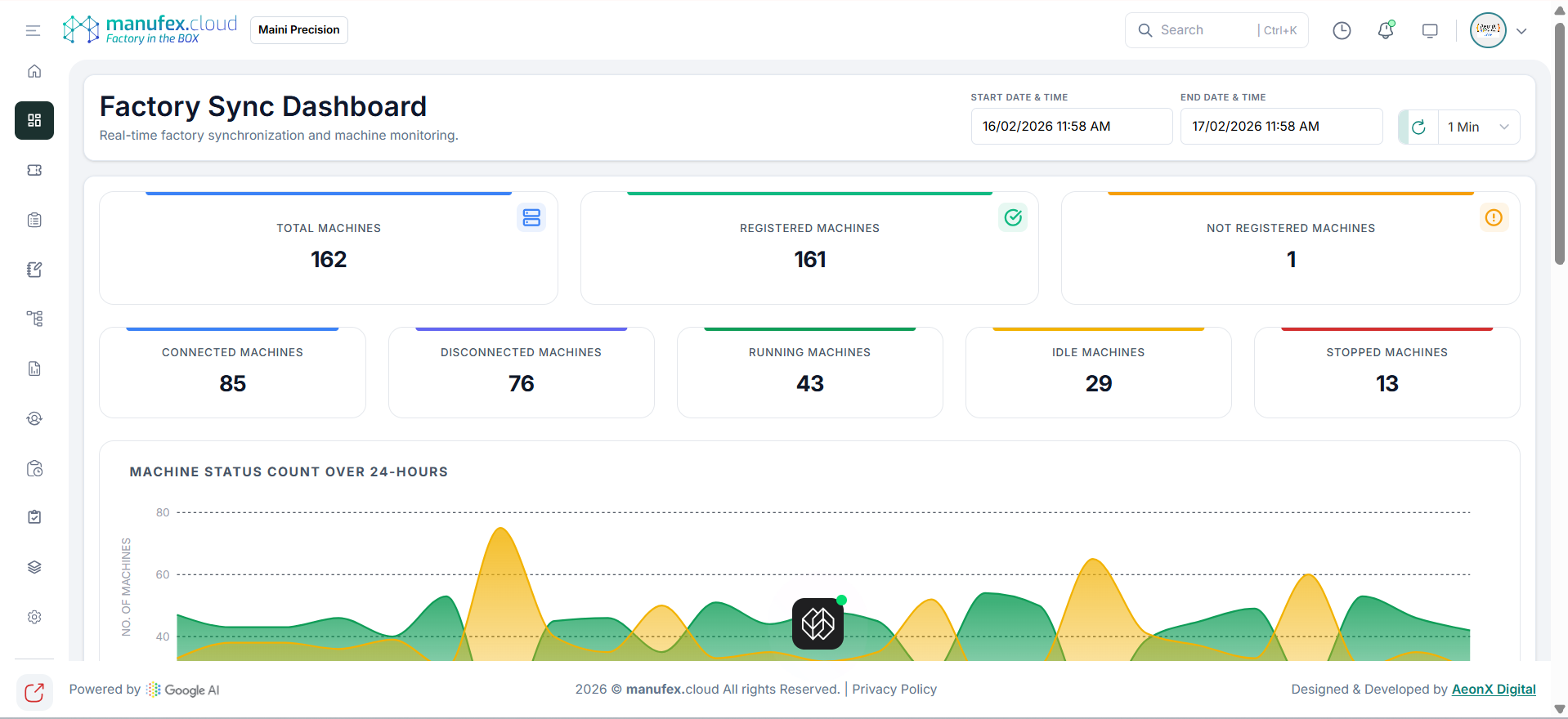Open the 1 Min refresh interval dropdown
This screenshot has width=1568, height=719.
click(1478, 127)
